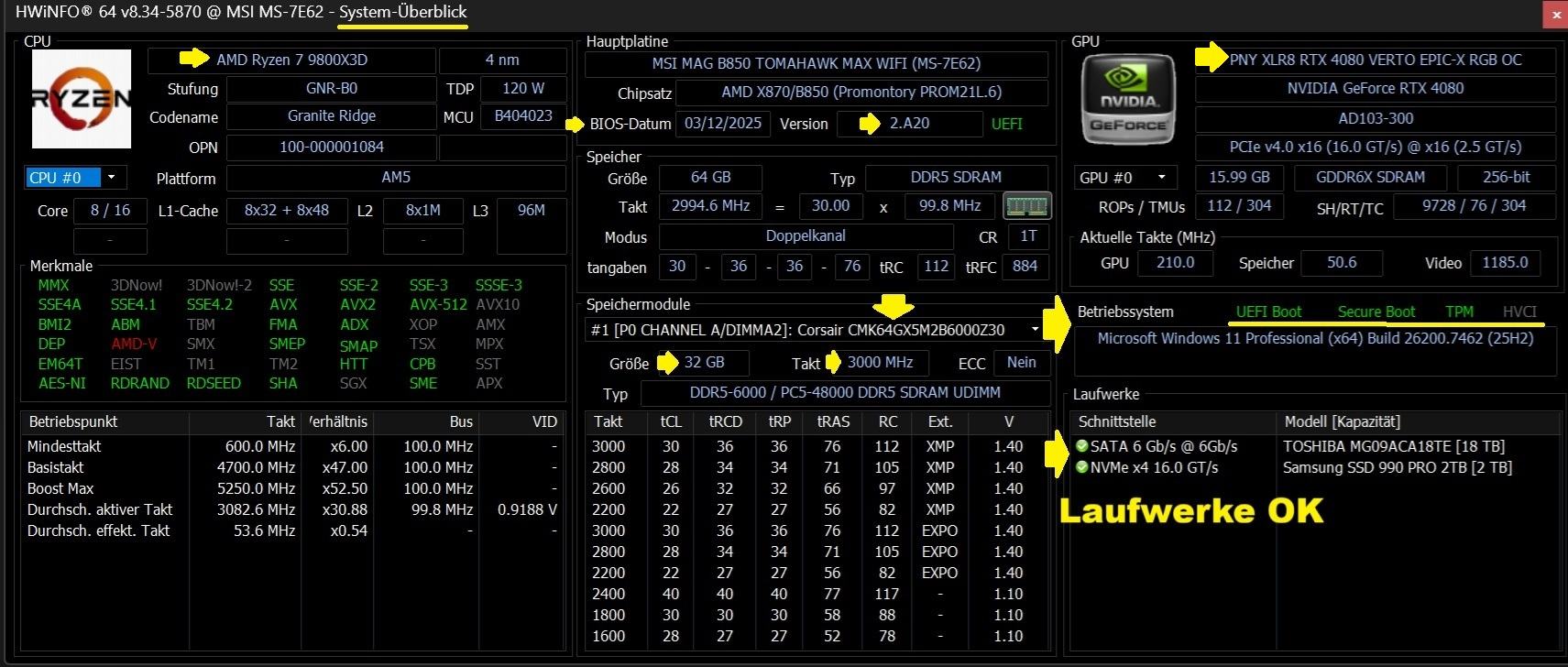Click the GNR-B0 stepping value
Image resolution: width=1568 pixels, height=667 pixels.
click(332, 89)
